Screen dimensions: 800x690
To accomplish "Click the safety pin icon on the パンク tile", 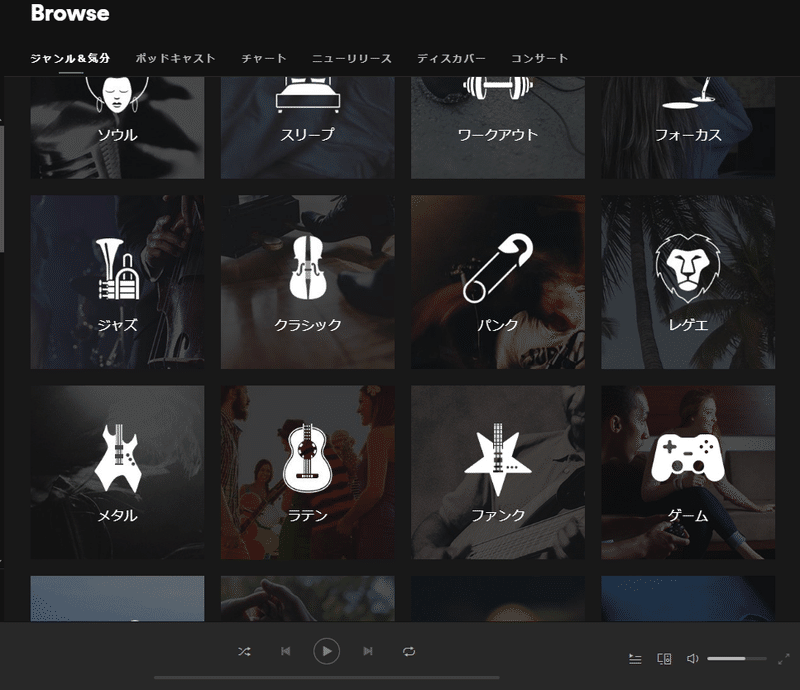I will pos(498,268).
